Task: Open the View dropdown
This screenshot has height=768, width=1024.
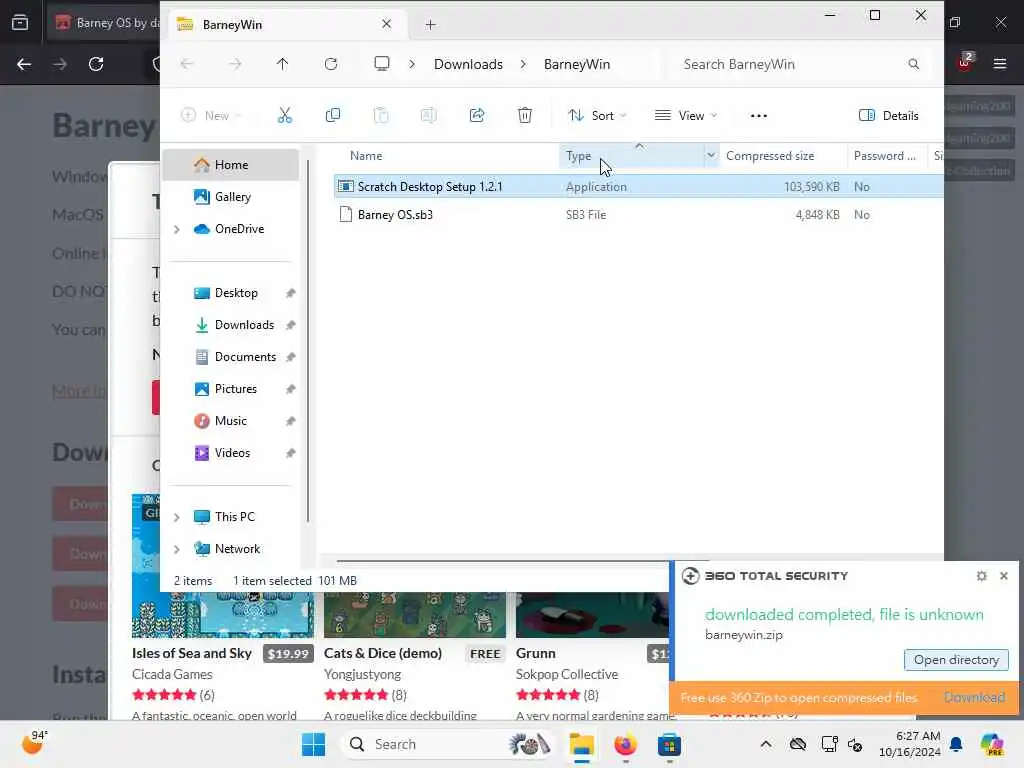Action: [x=686, y=116]
